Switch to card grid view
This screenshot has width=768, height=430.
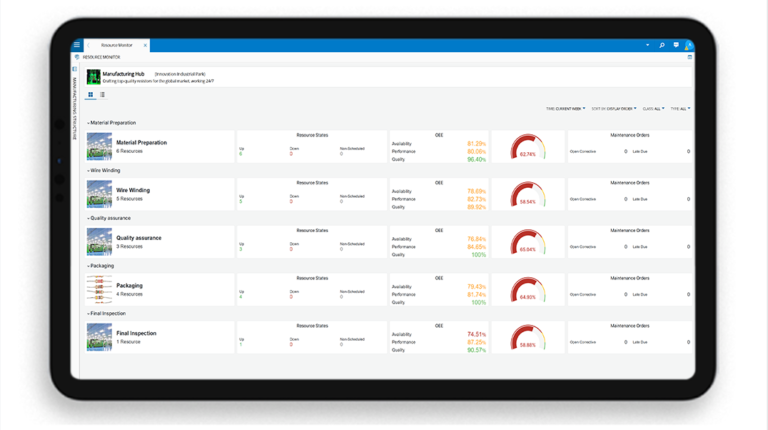[91, 95]
